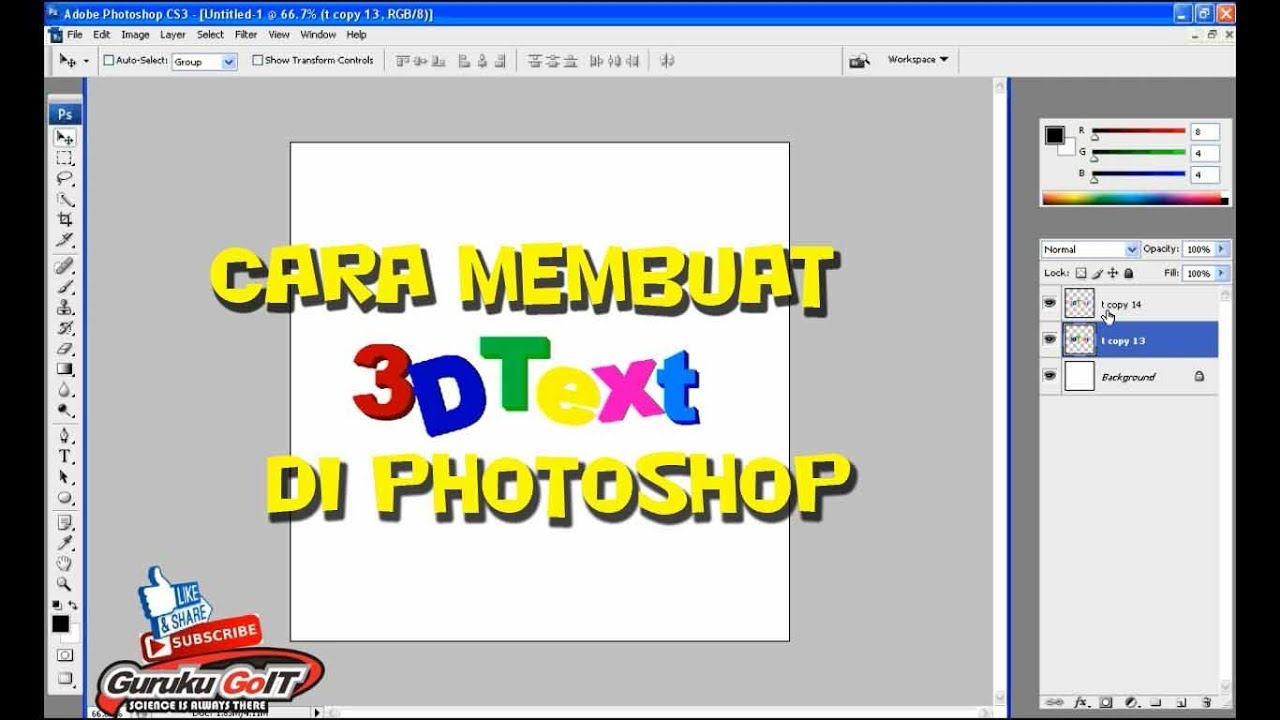Click the Opacity percentage field
Screen dimensions: 1280x720
pos(1198,249)
